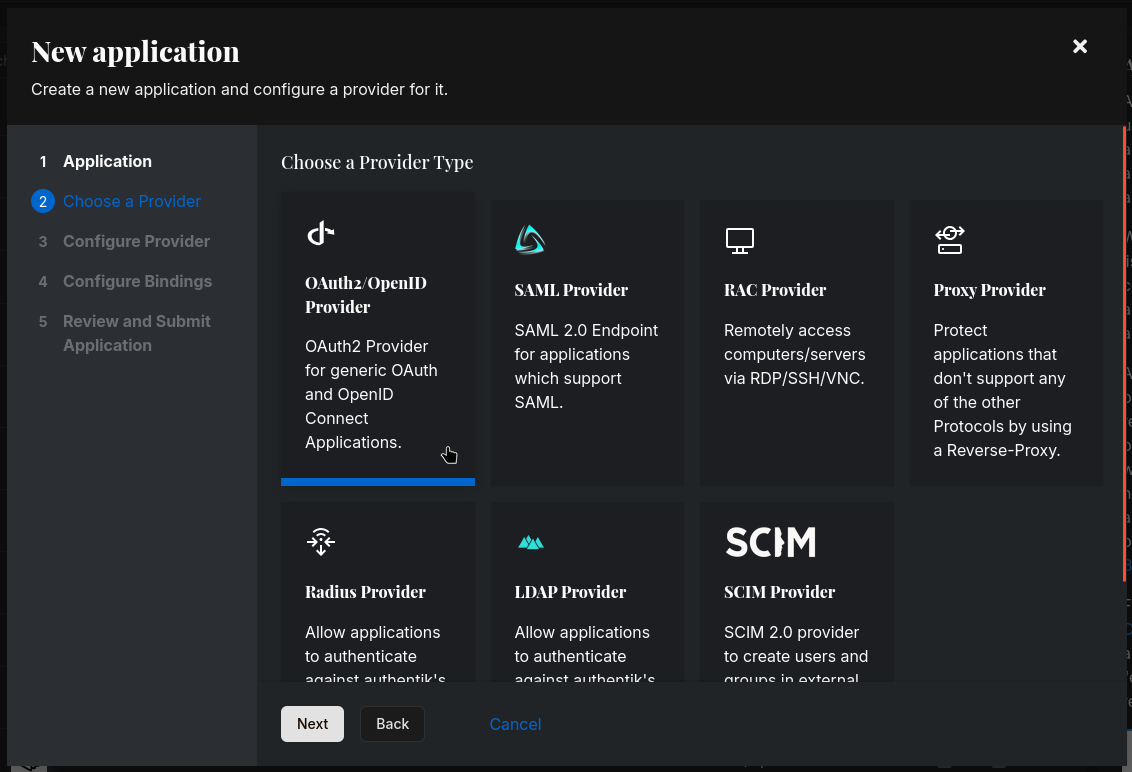Cancel the application wizard
The image size is (1132, 772).
pyautogui.click(x=515, y=724)
